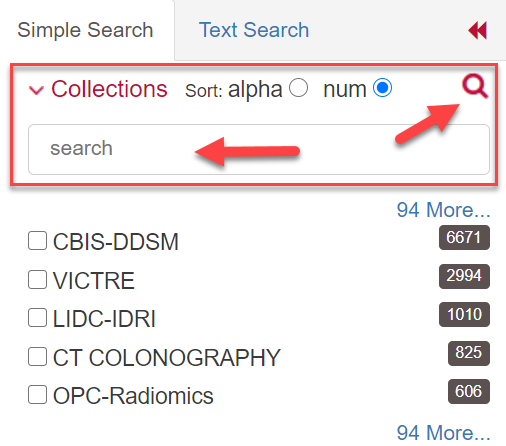The width and height of the screenshot is (506, 446).
Task: Collapse the Collections section chevron
Action: [x=36, y=90]
